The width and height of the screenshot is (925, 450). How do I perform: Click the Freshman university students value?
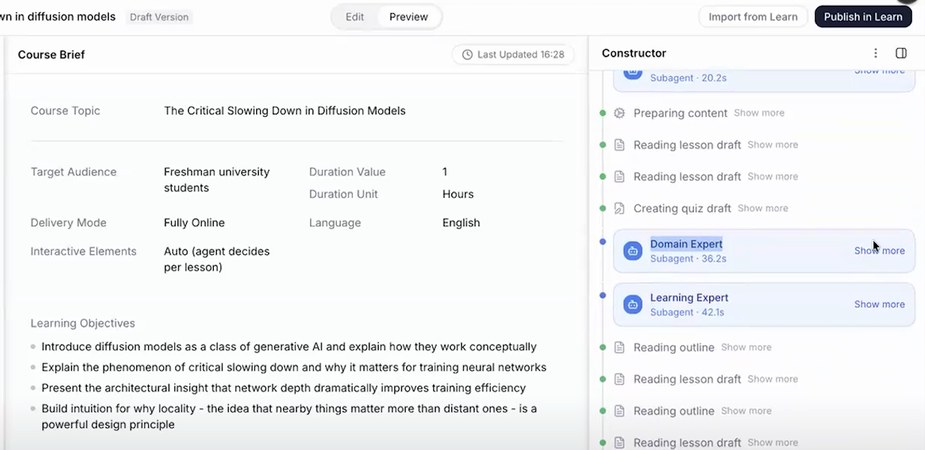[x=217, y=180]
